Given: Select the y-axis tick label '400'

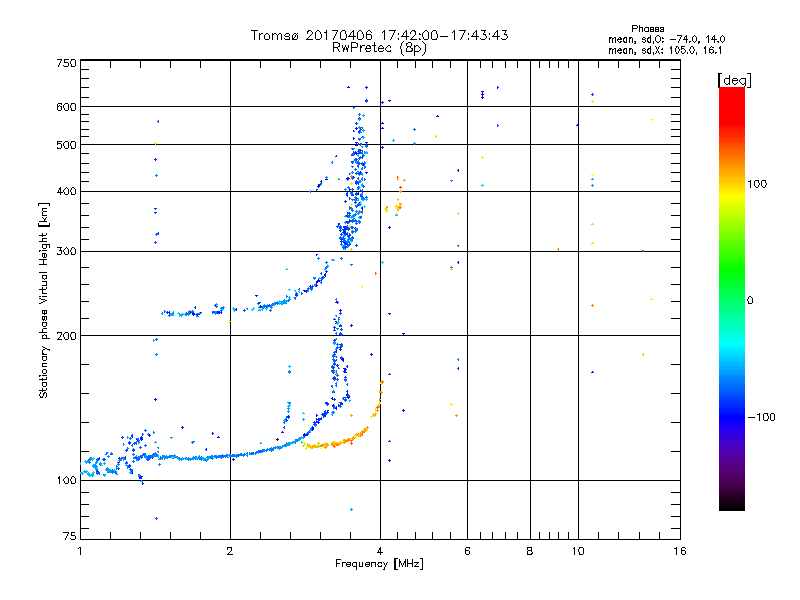Looking at the screenshot, I should (x=66, y=192).
